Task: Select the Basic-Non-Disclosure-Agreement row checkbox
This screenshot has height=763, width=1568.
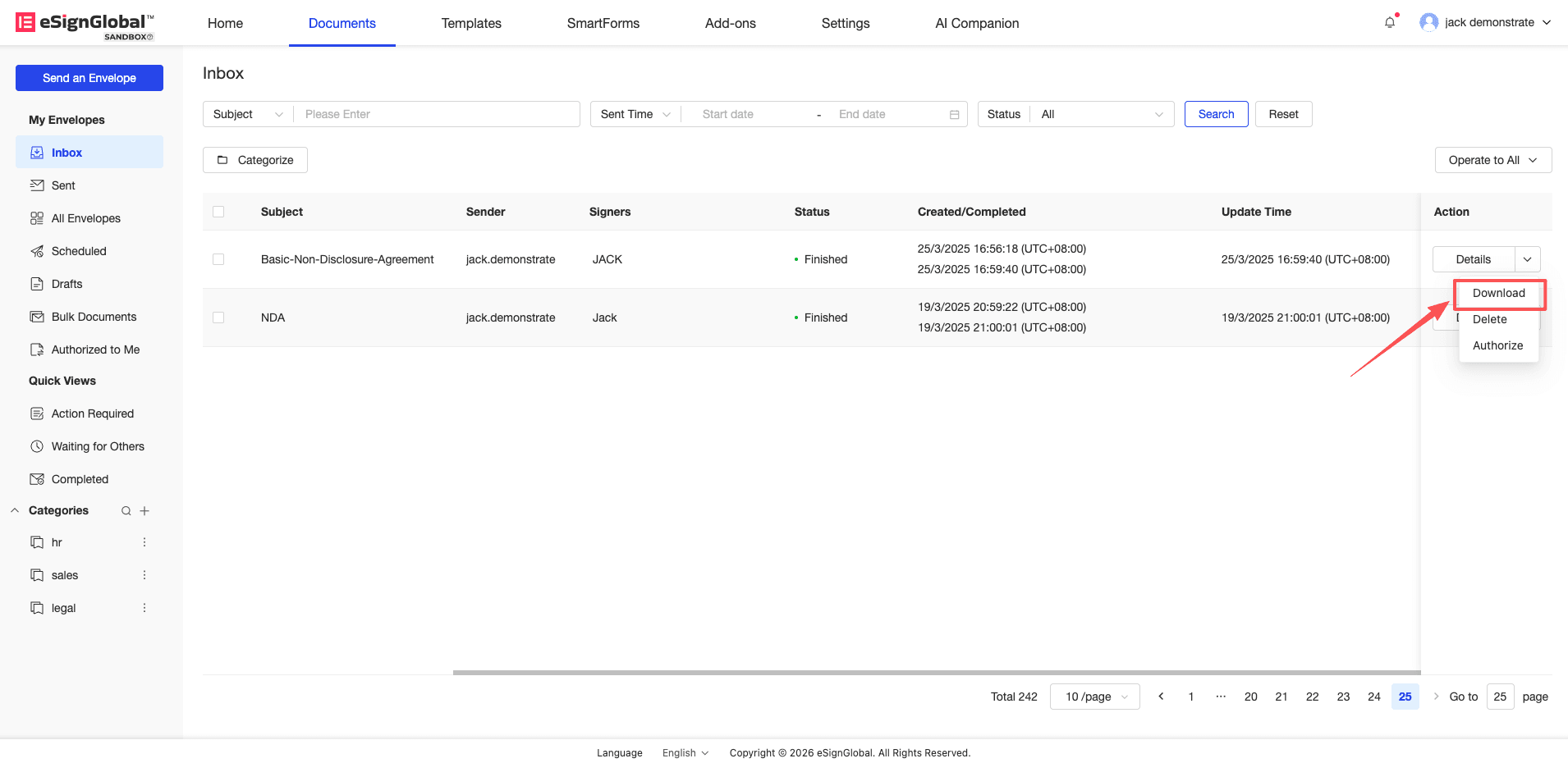Action: pos(218,259)
